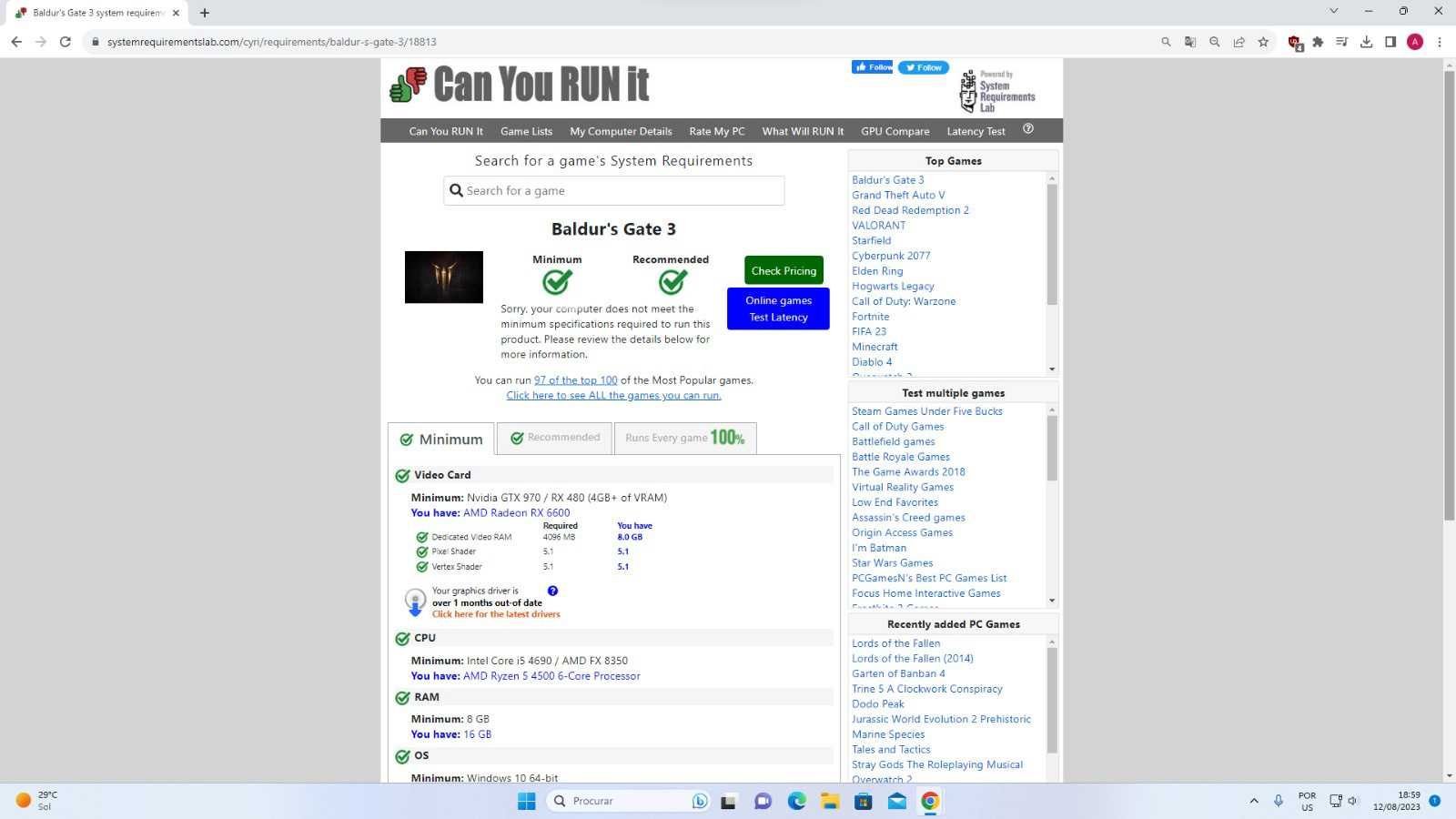Open Microsoft Store from taskbar
This screenshot has height=819, width=1456.
pos(863,801)
